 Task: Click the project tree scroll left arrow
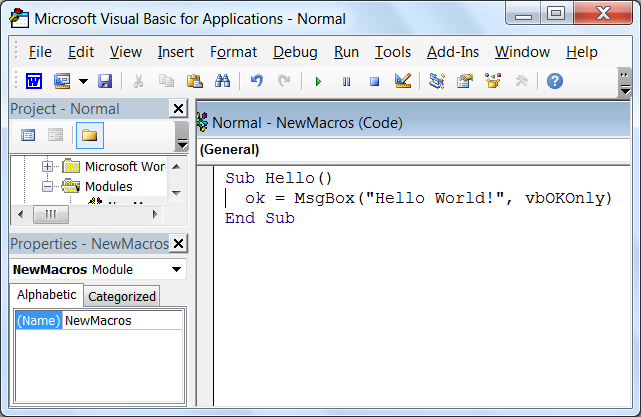click(21, 214)
